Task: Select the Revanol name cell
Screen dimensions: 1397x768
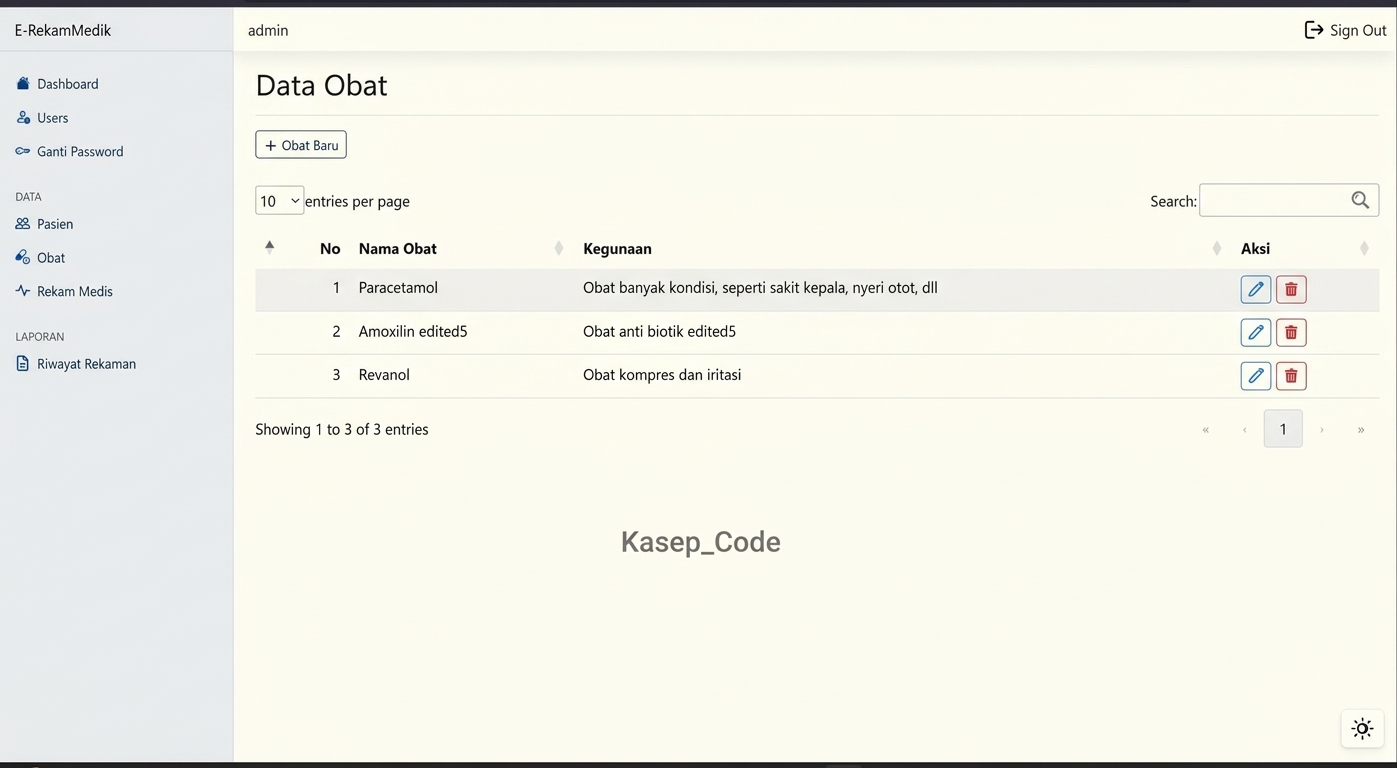Action: pos(384,375)
